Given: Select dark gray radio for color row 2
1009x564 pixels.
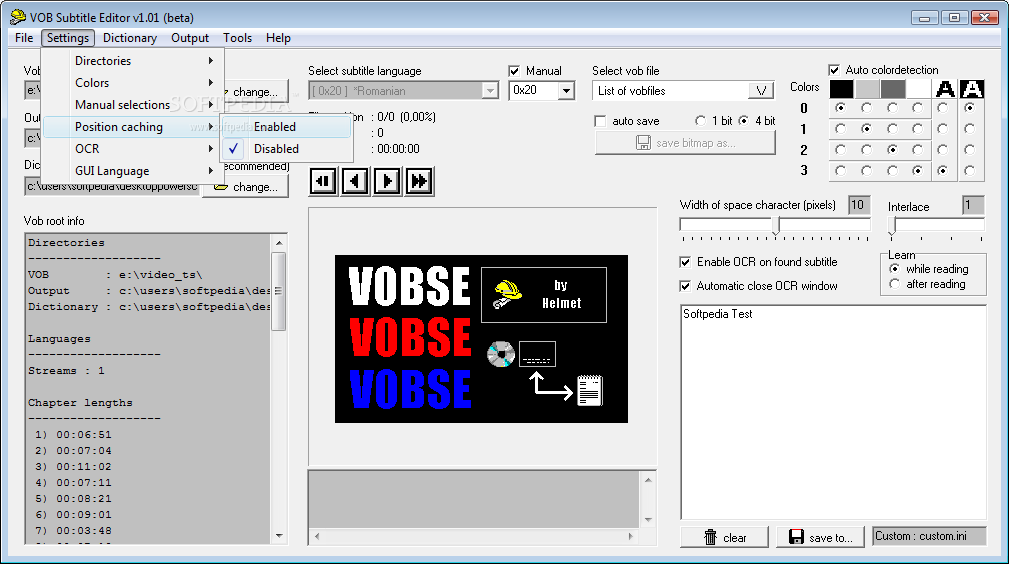Looking at the screenshot, I should [892, 149].
